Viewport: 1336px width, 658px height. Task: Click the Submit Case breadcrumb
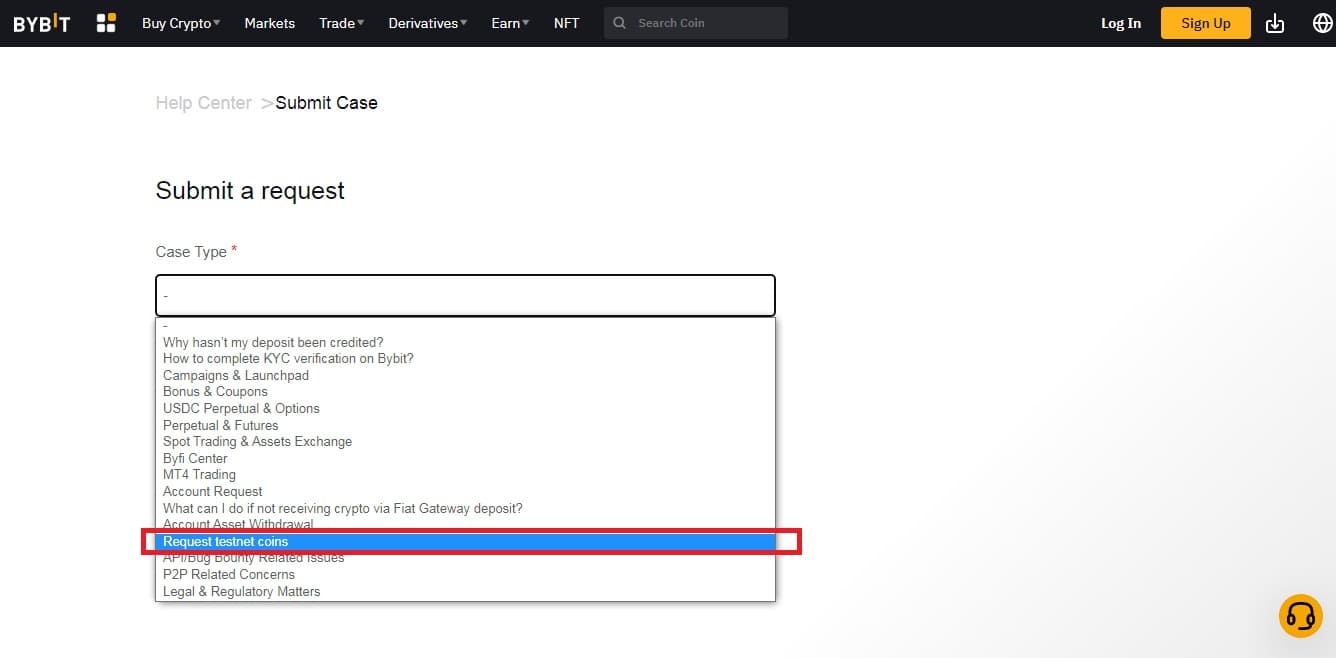pos(327,103)
